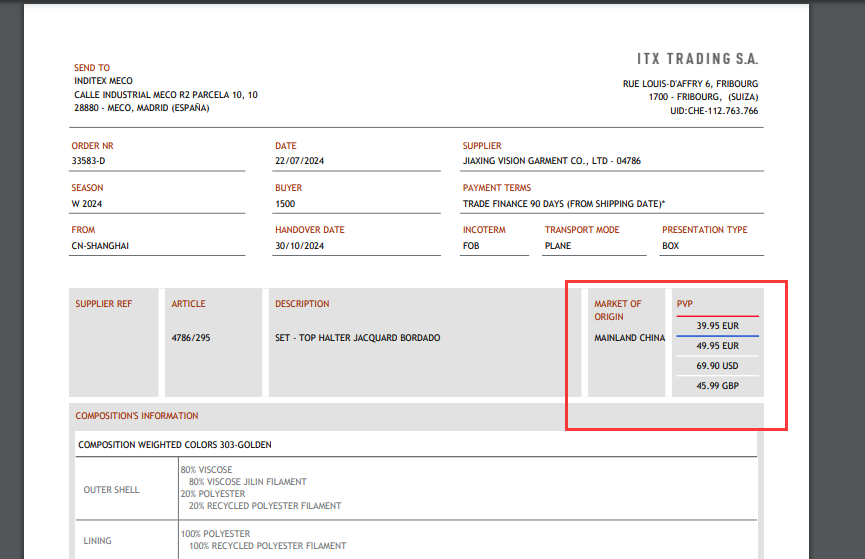
Task: Click the ITX TRADING S.A. company header
Action: (x=697, y=59)
